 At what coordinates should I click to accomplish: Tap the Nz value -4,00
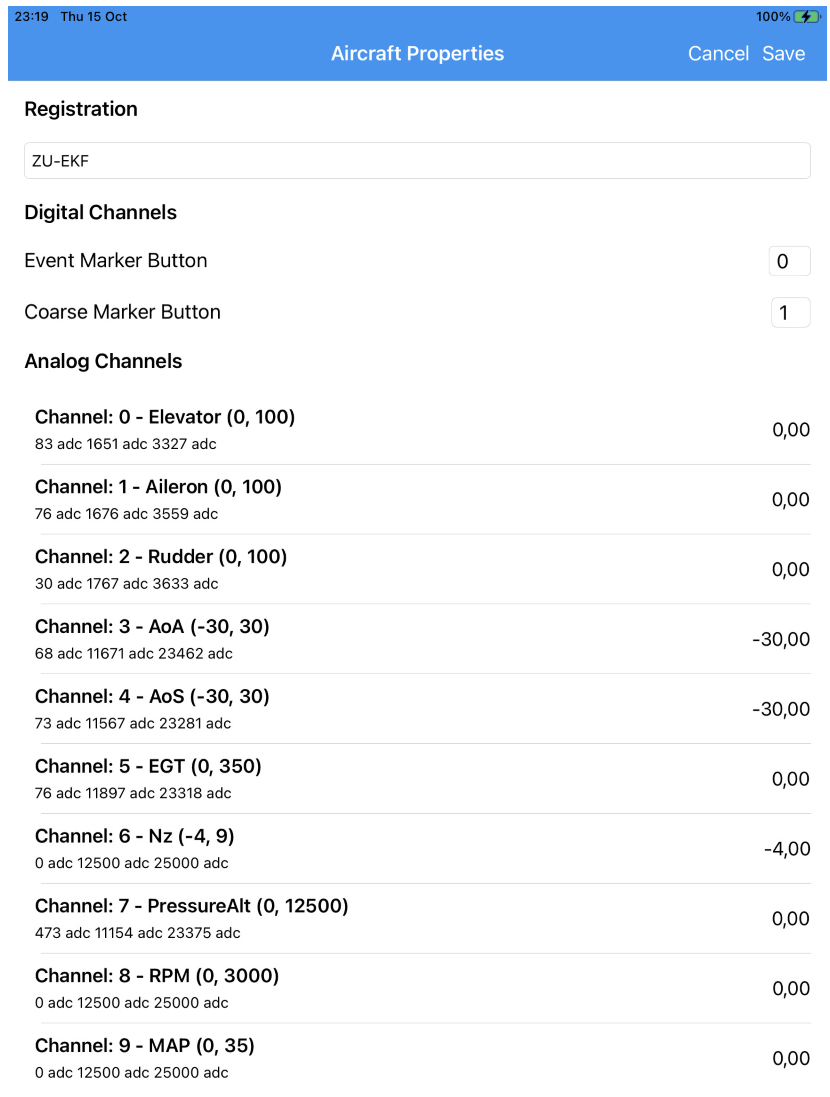click(x=787, y=849)
